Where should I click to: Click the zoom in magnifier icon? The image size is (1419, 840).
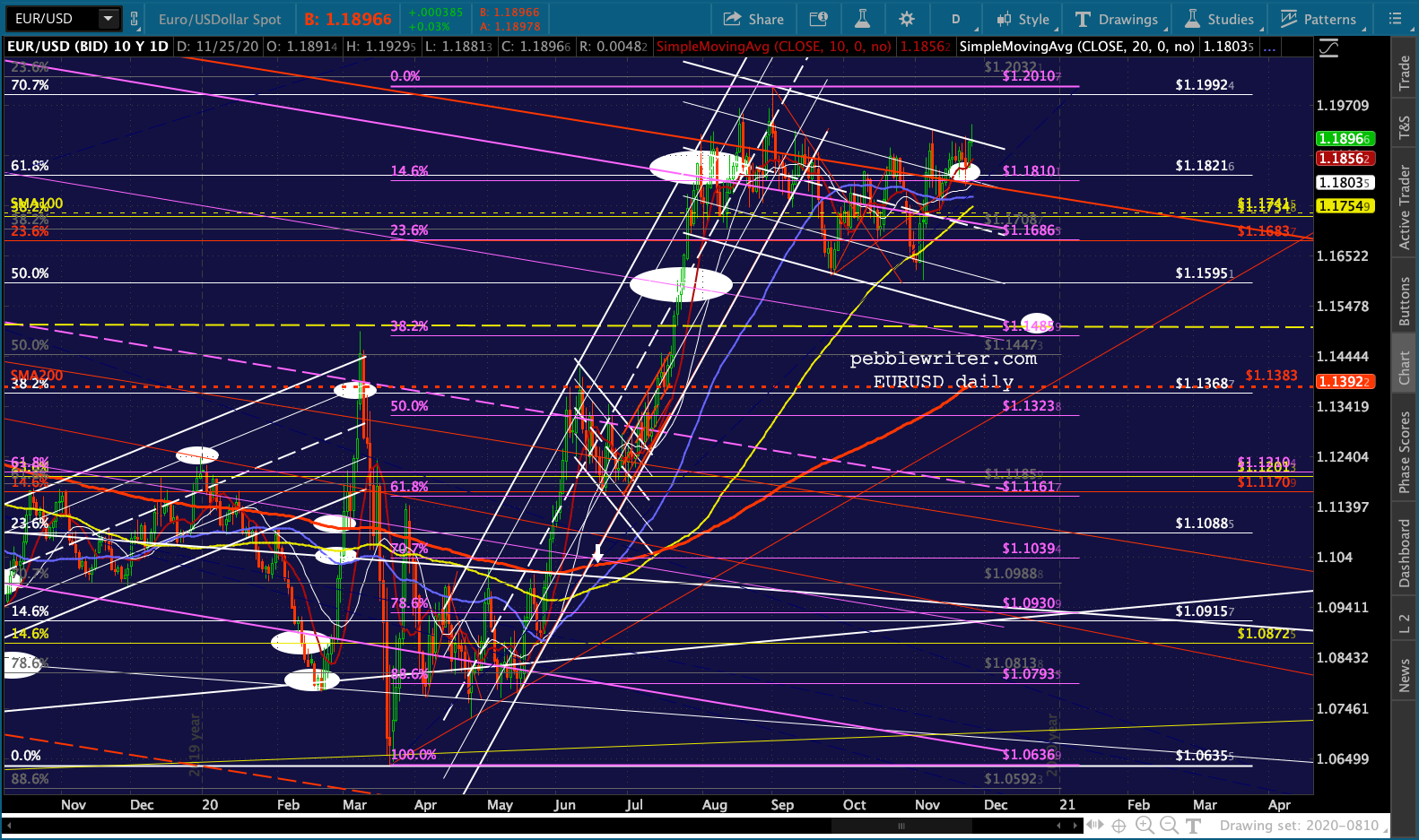pyautogui.click(x=1145, y=826)
